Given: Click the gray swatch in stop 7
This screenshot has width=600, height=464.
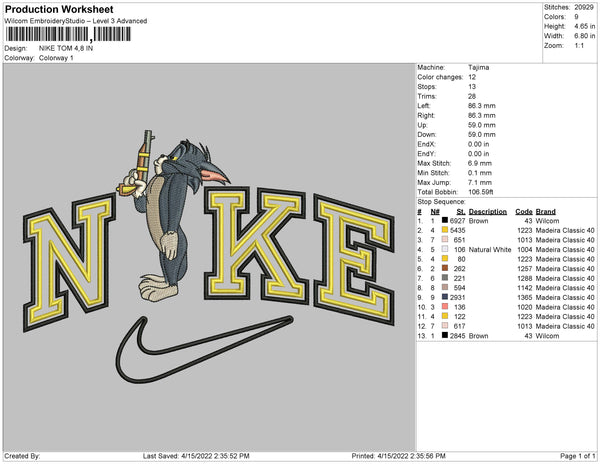Looking at the screenshot, I should [x=445, y=278].
